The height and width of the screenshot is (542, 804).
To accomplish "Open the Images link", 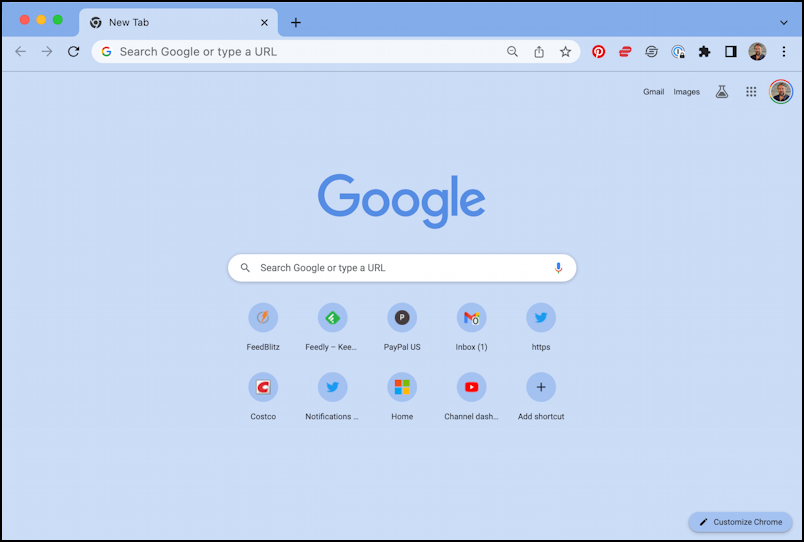I will point(687,92).
